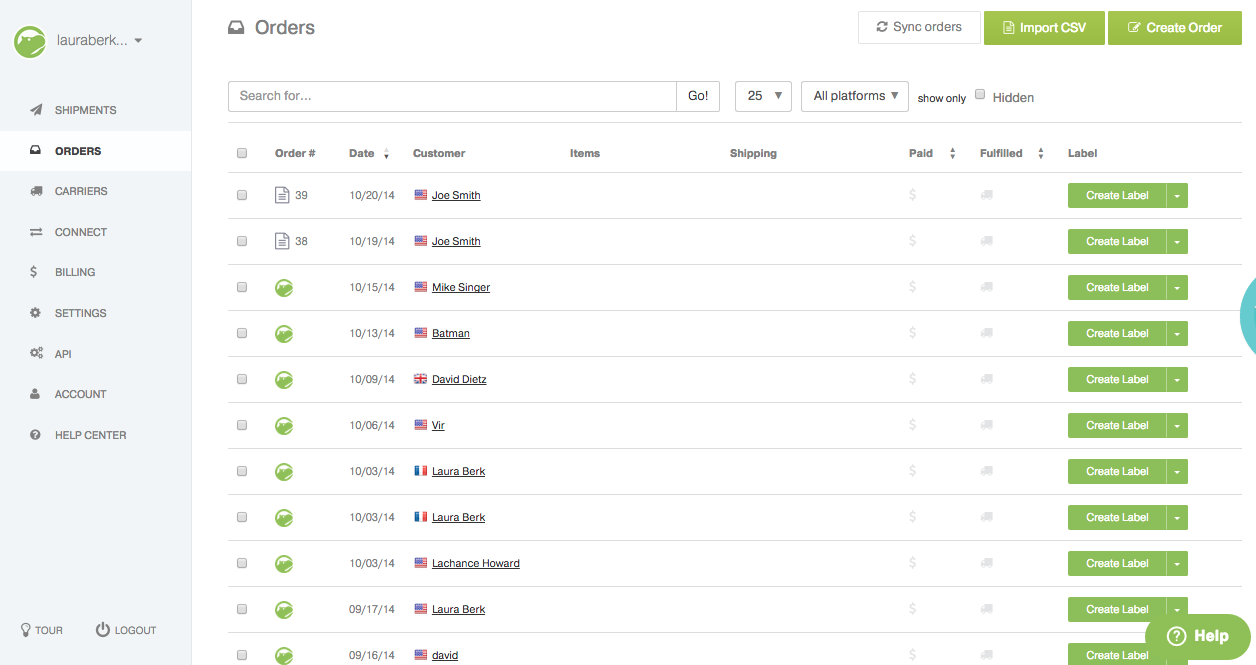Click the Settings gear icon in sidebar
Screen dimensions: 1256x665
tap(36, 313)
